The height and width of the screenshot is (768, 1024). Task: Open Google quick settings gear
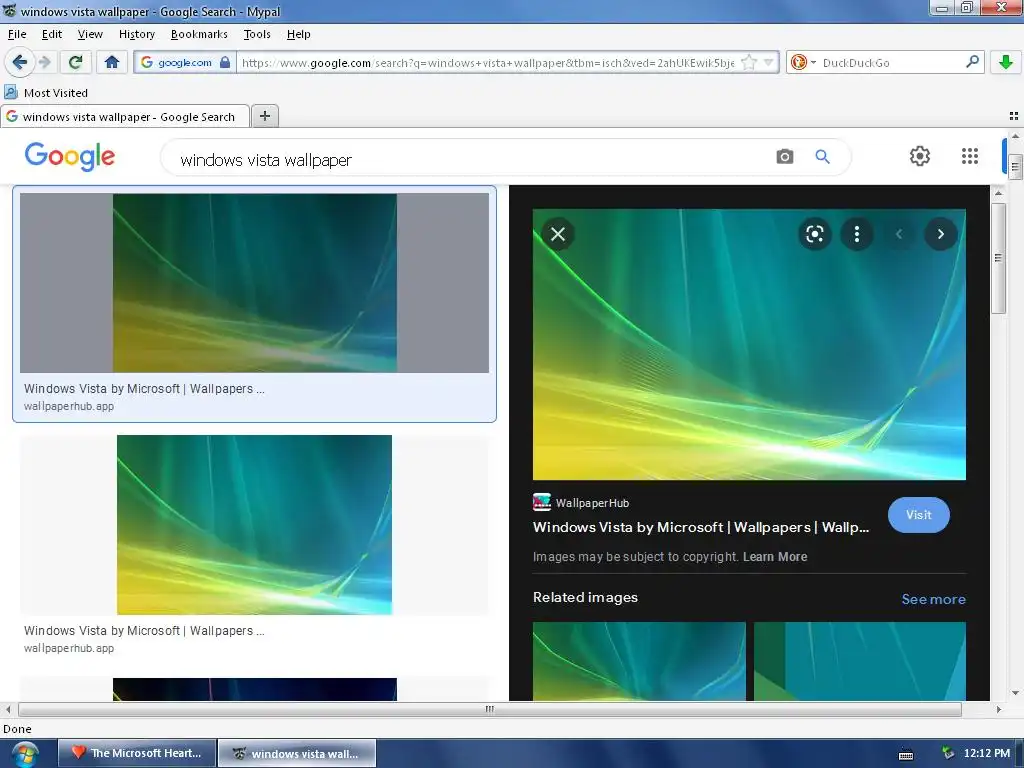click(920, 156)
